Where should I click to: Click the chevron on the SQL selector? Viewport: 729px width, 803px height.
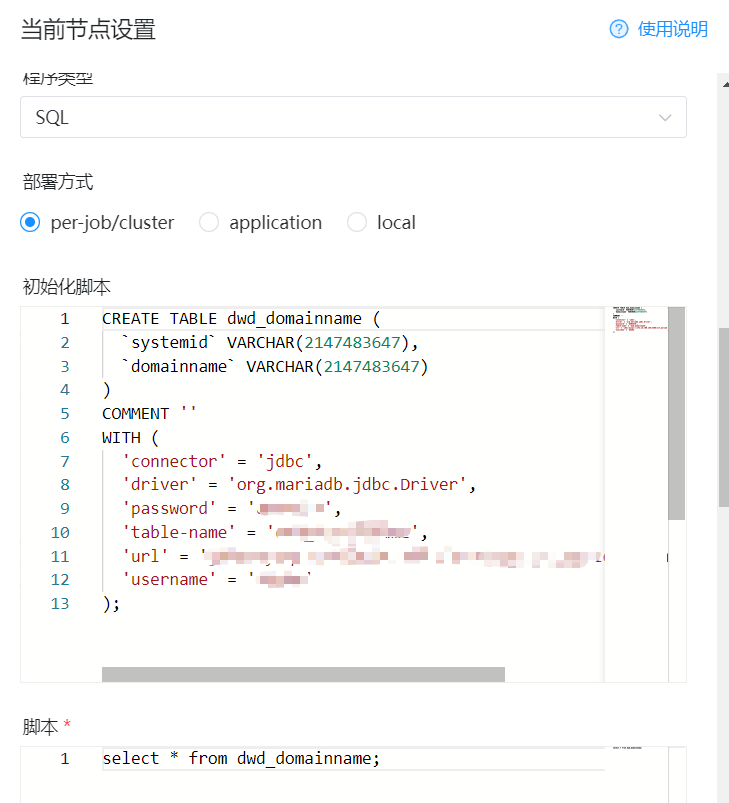tap(665, 117)
